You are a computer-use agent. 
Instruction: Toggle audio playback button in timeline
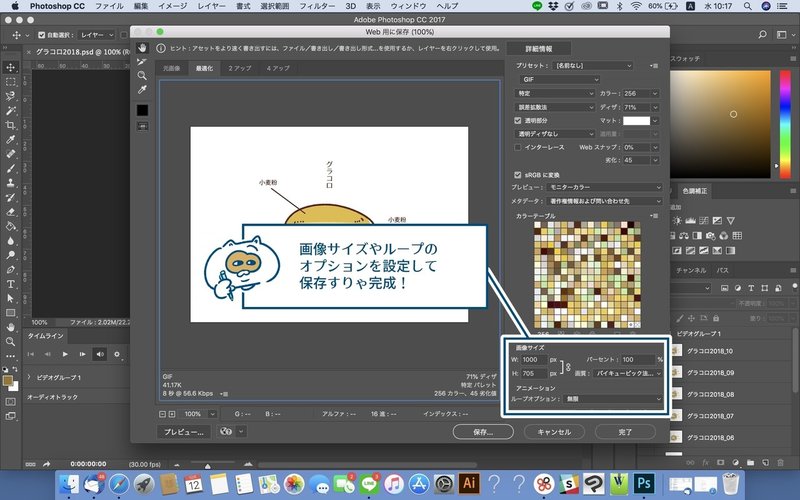pos(99,354)
